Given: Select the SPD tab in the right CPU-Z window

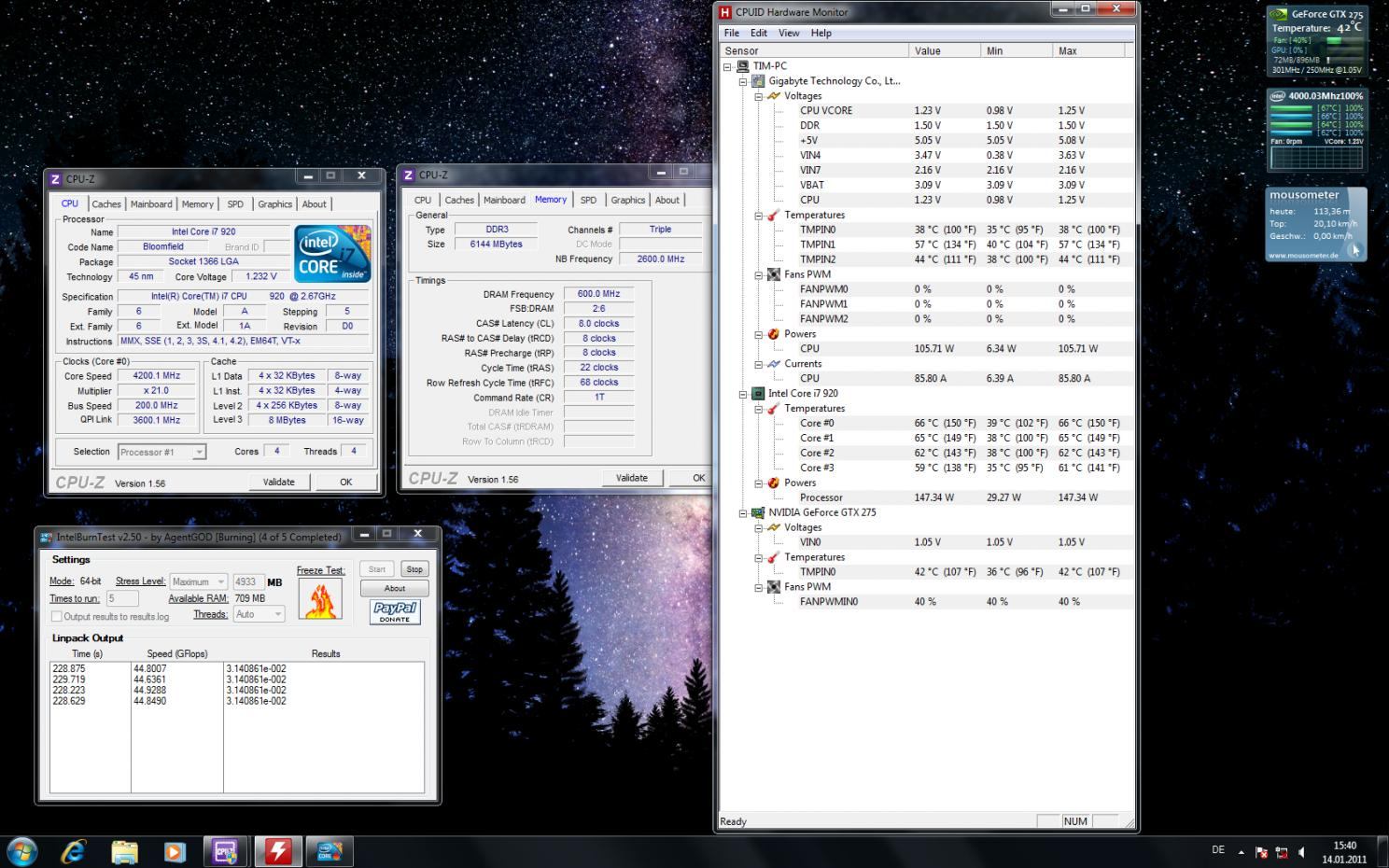Looking at the screenshot, I should tap(588, 201).
